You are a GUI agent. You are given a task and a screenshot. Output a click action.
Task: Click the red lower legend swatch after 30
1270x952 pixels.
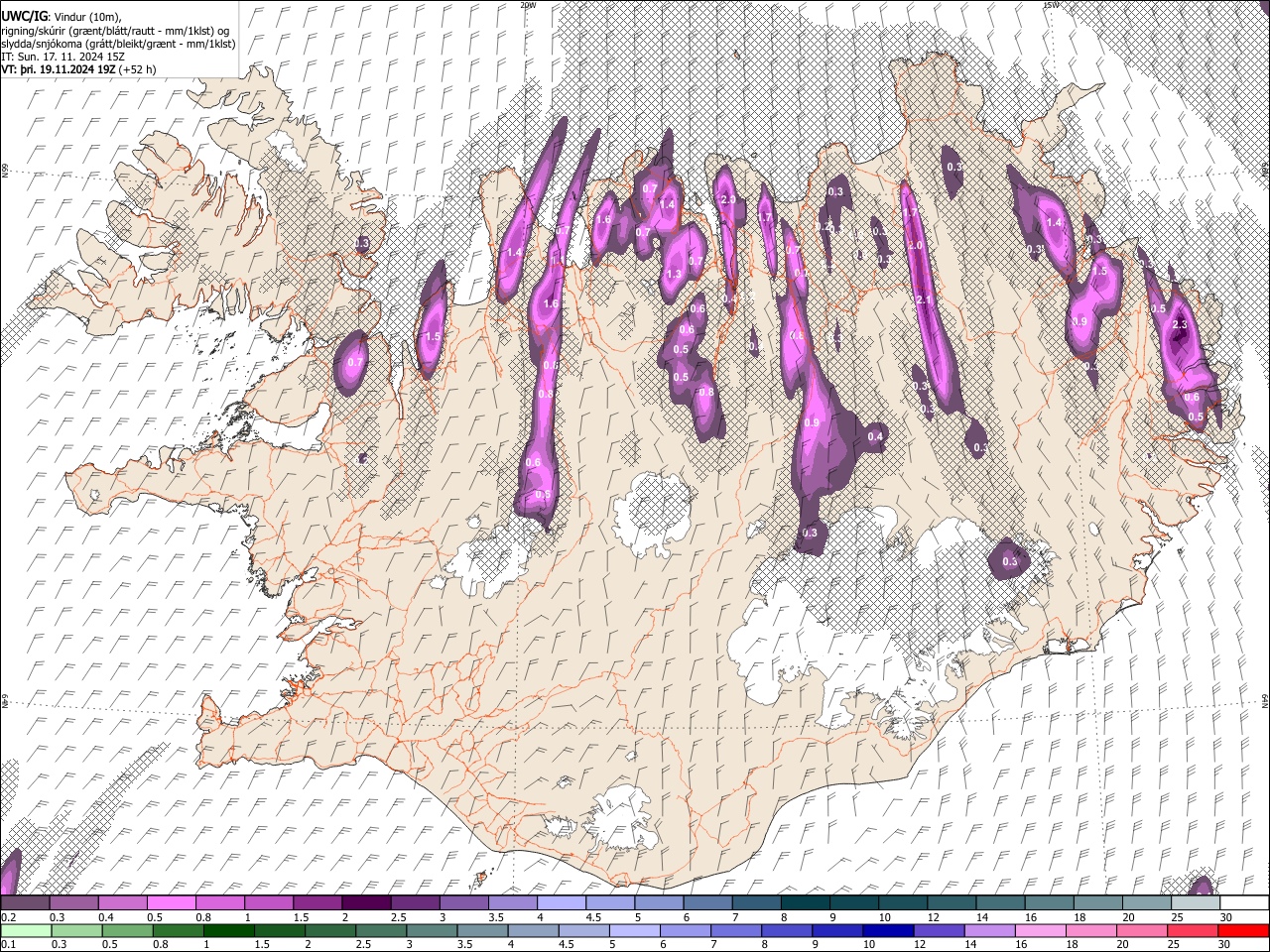pyautogui.click(x=1244, y=930)
